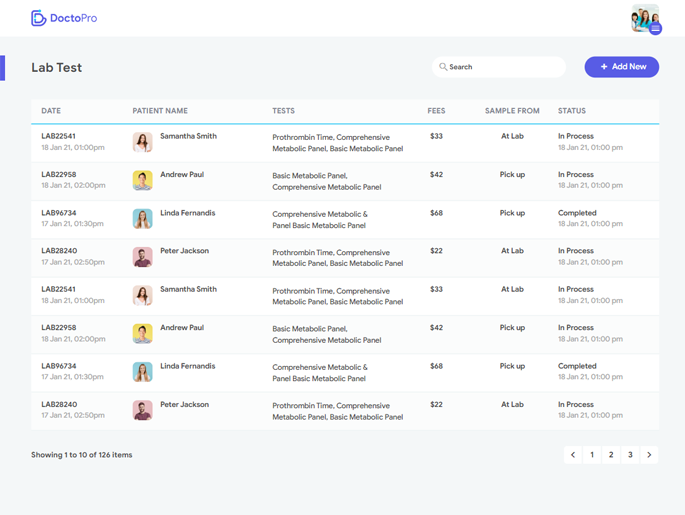Click the group profile photo in header
The image size is (685, 515).
click(645, 18)
